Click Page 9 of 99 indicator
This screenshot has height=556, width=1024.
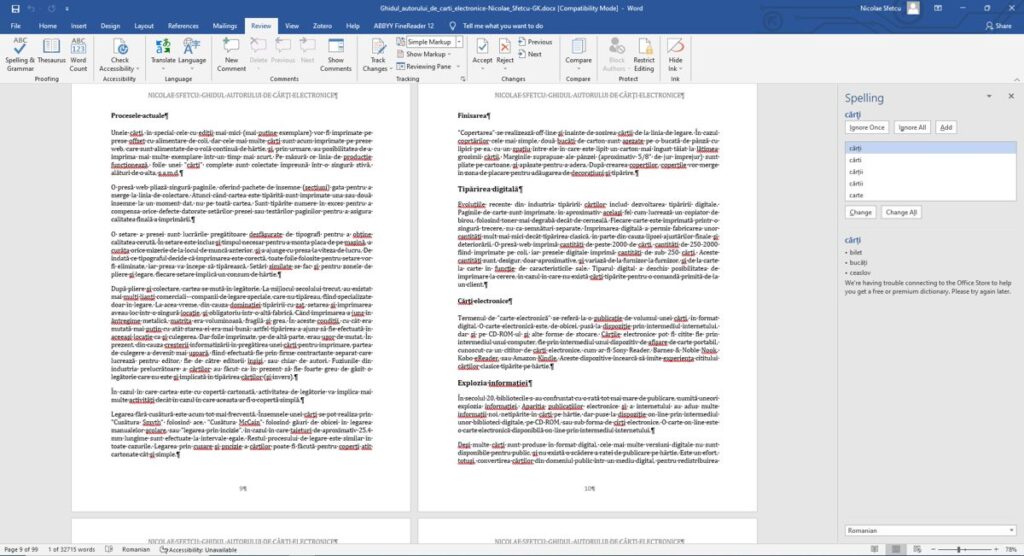(21, 549)
